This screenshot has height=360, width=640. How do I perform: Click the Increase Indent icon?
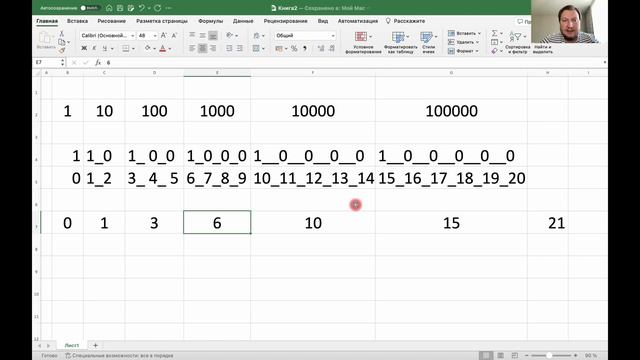coord(240,49)
